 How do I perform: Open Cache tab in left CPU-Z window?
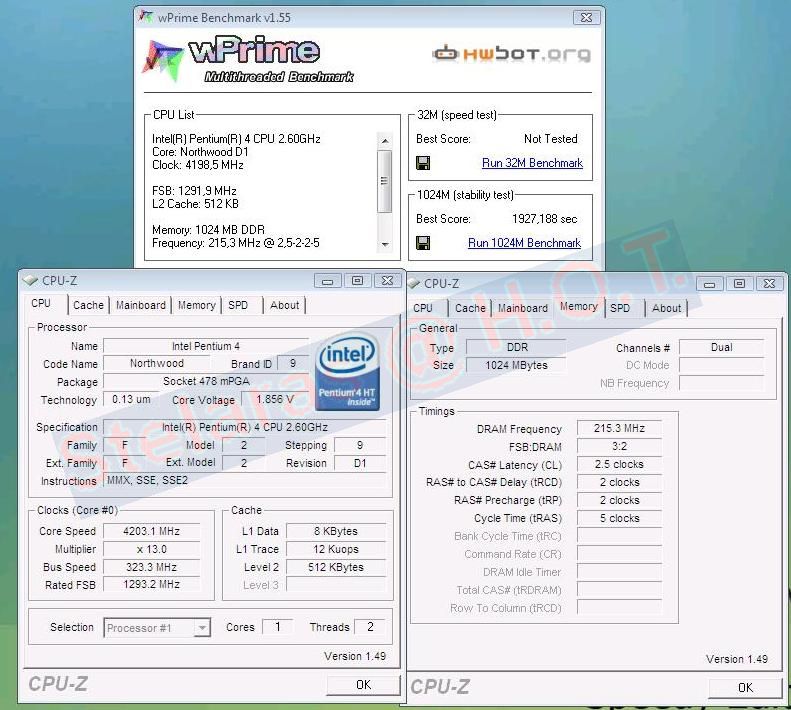click(x=88, y=305)
